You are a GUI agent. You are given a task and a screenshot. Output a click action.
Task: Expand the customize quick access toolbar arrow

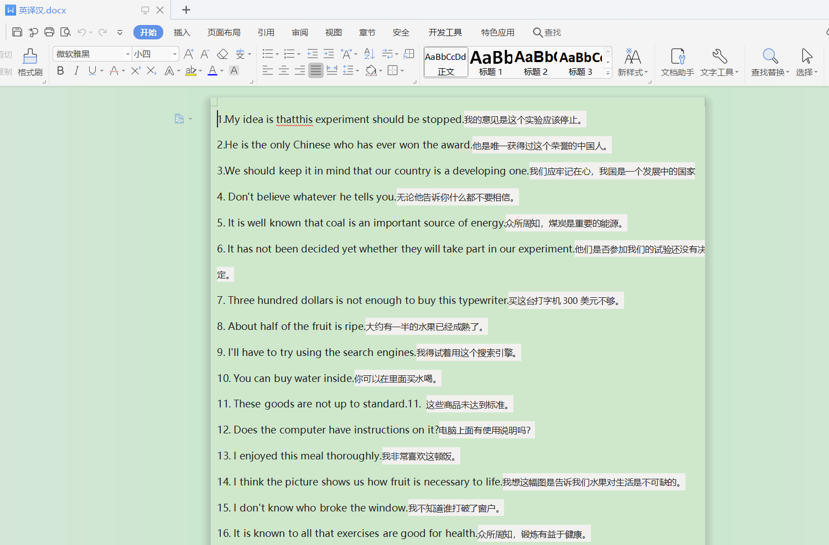click(x=120, y=32)
